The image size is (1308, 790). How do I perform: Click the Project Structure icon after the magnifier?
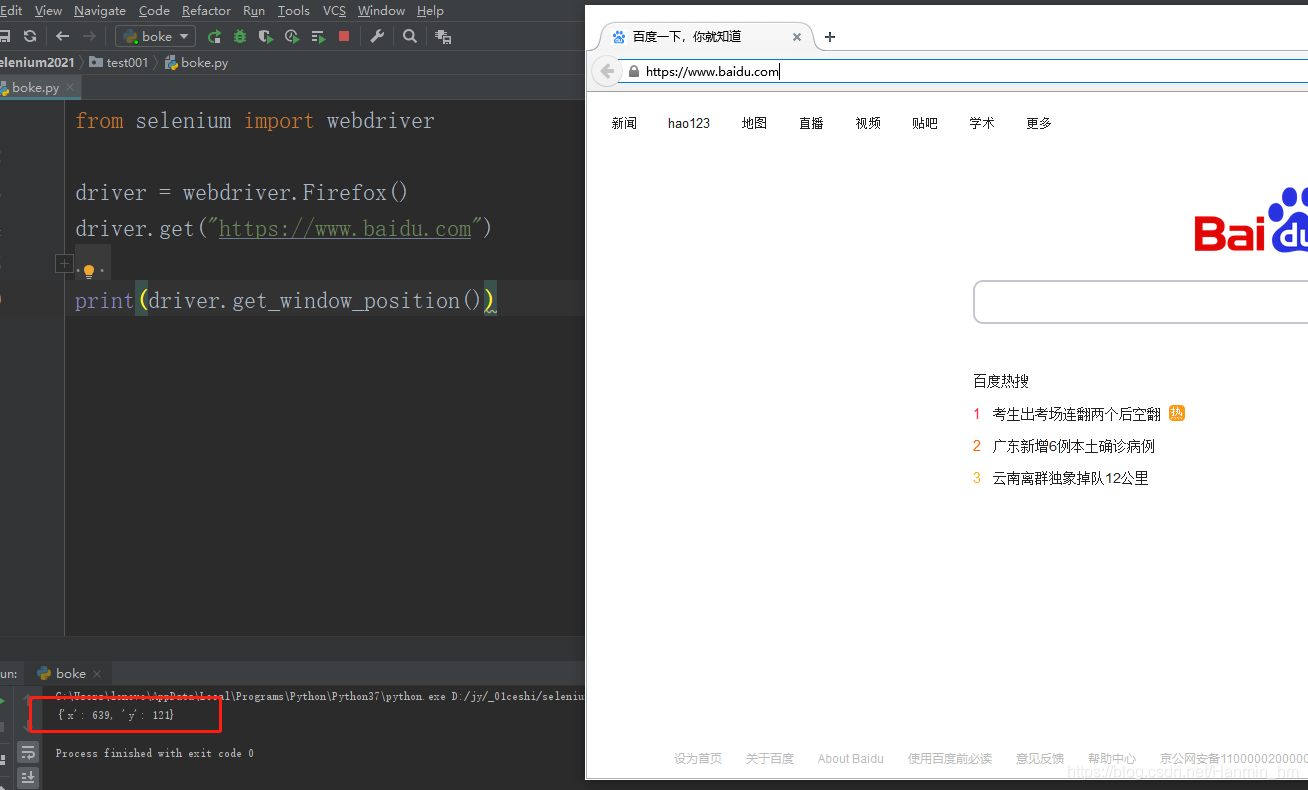[x=443, y=36]
